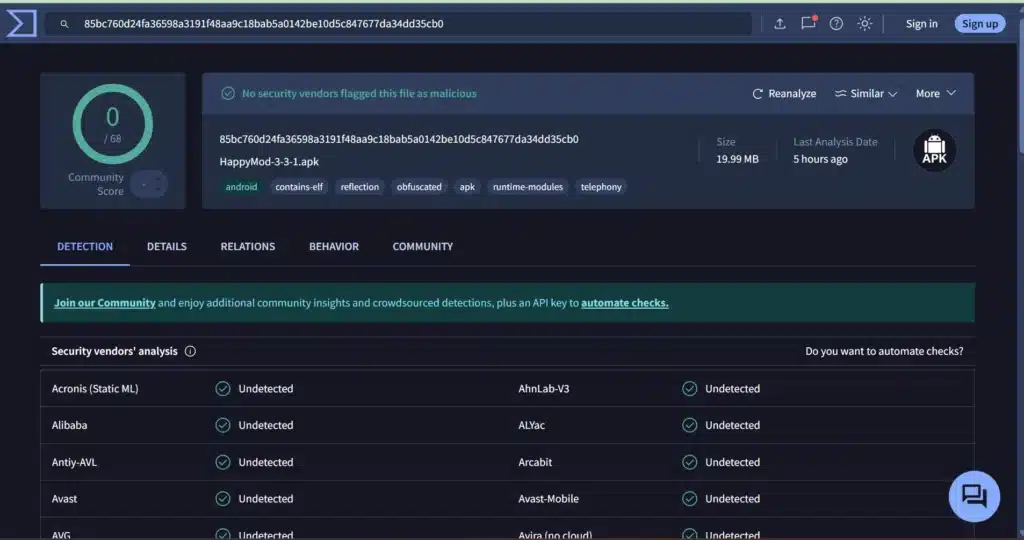
Task: Click the search magnifier icon
Action: pyautogui.click(x=64, y=24)
